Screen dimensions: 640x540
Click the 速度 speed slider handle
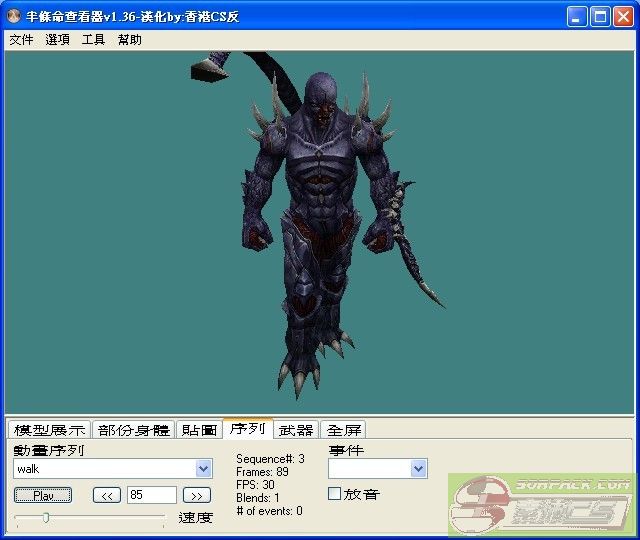click(45, 517)
